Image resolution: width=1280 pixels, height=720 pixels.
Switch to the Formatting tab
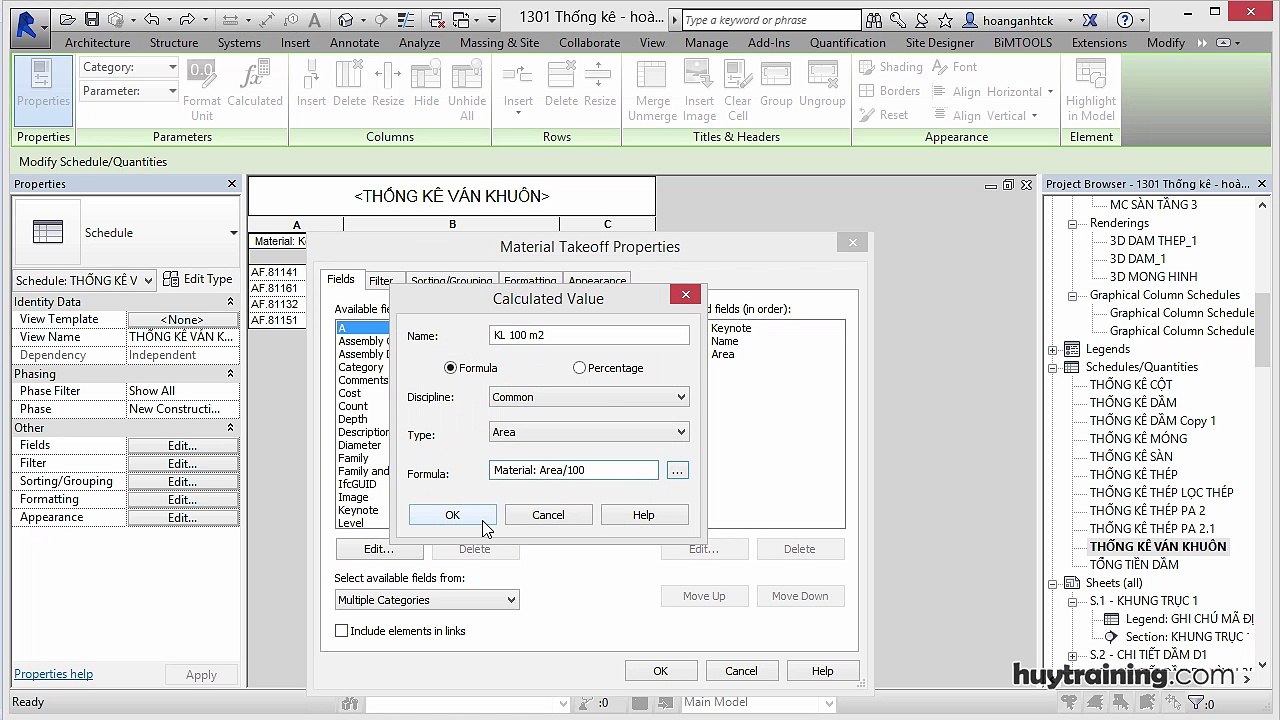point(530,281)
